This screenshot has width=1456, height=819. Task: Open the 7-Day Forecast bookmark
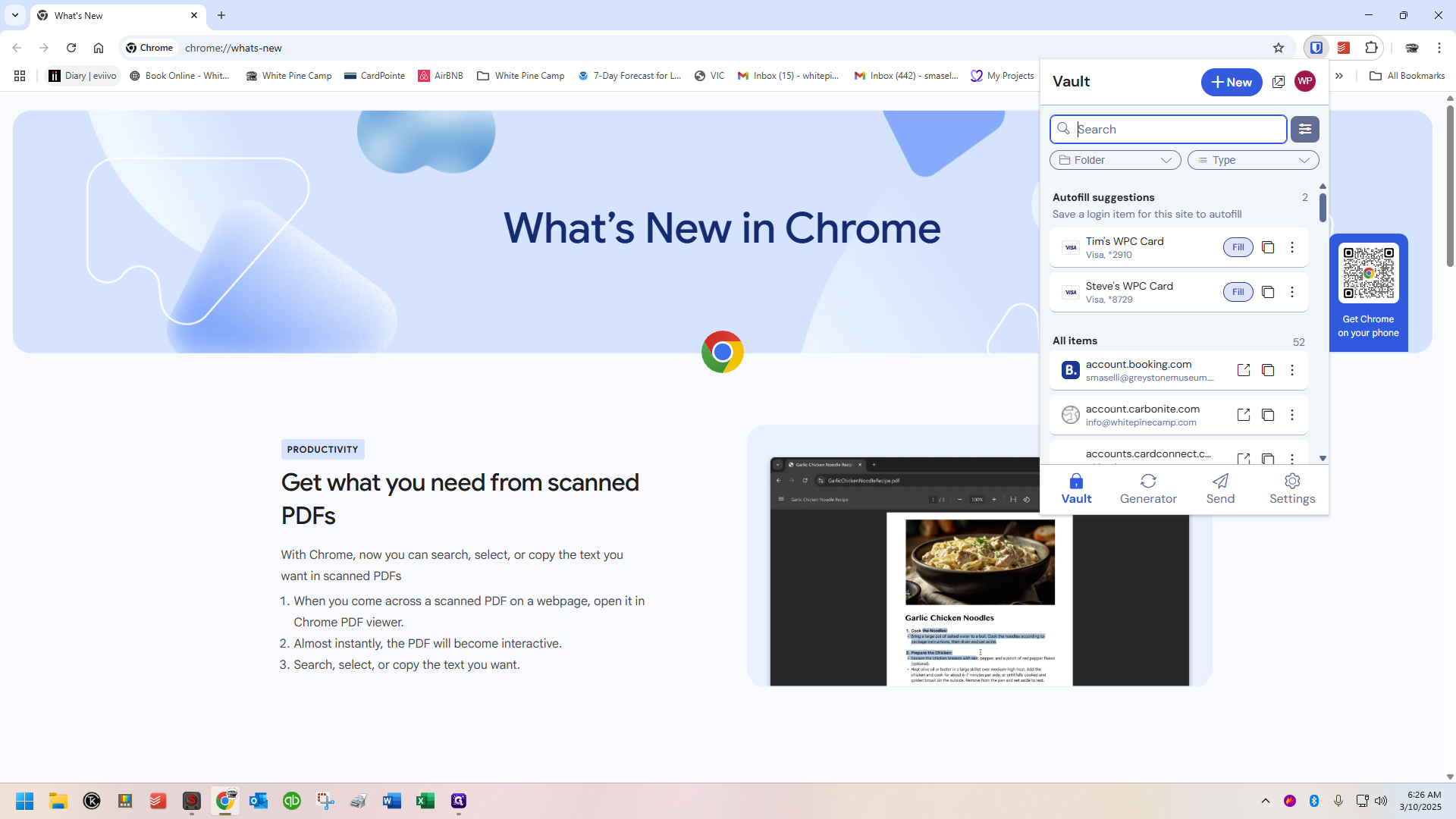click(x=629, y=76)
